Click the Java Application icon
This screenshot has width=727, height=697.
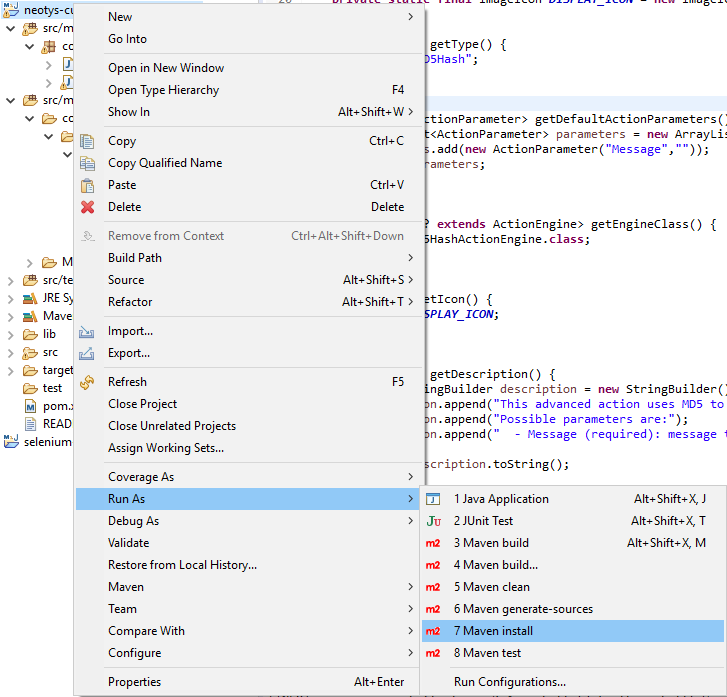[x=433, y=499]
